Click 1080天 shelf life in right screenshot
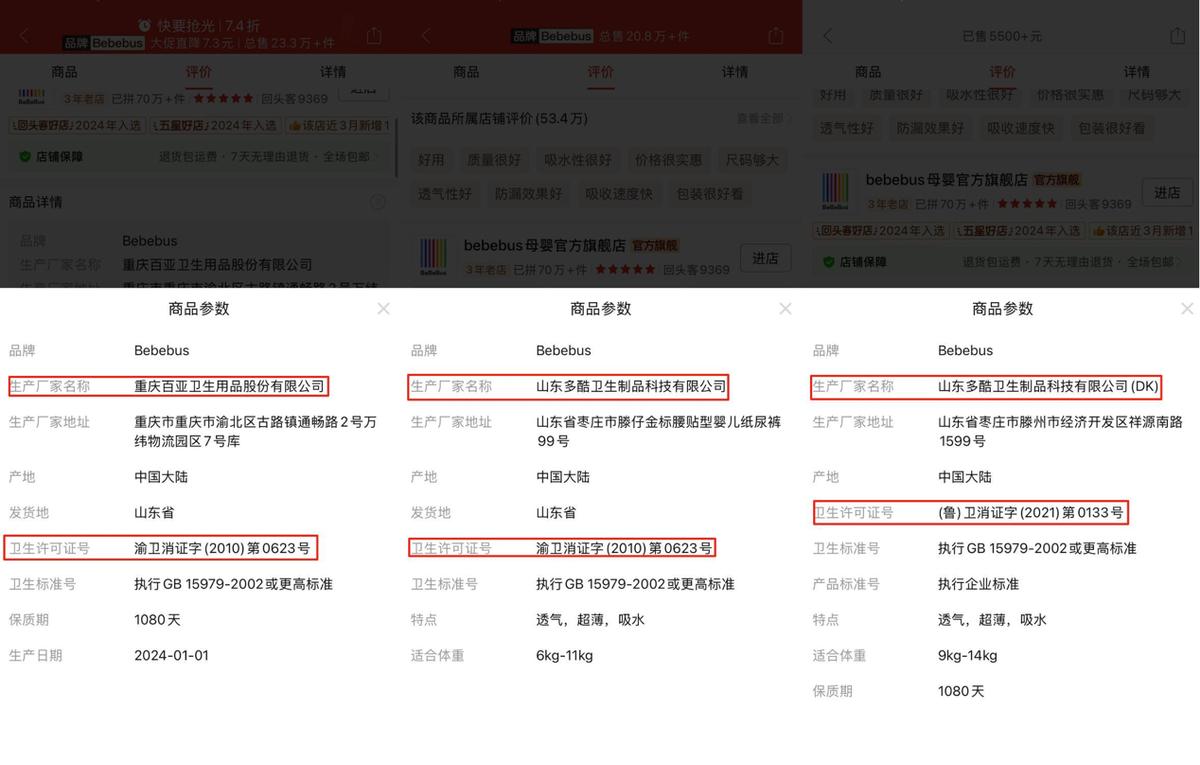1200x765 pixels. (961, 691)
